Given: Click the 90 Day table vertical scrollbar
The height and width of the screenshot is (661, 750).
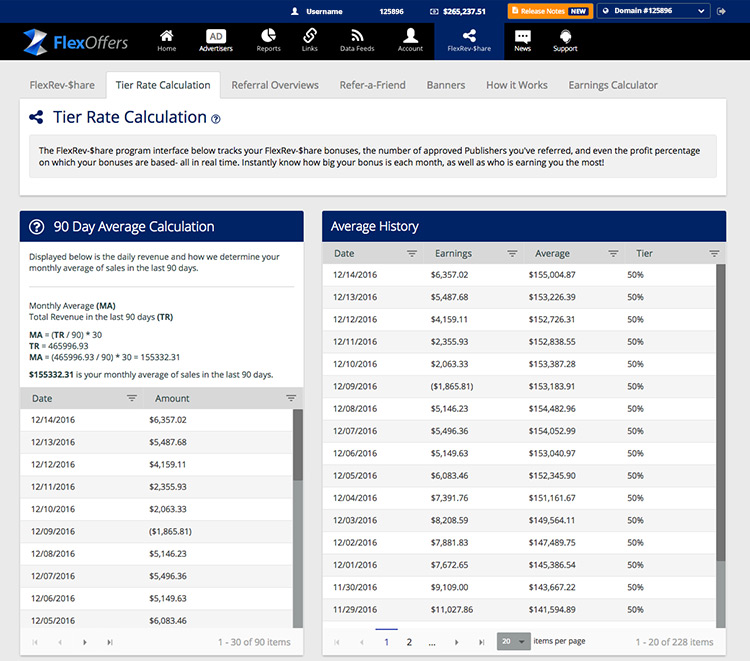Looking at the screenshot, I should [298, 518].
